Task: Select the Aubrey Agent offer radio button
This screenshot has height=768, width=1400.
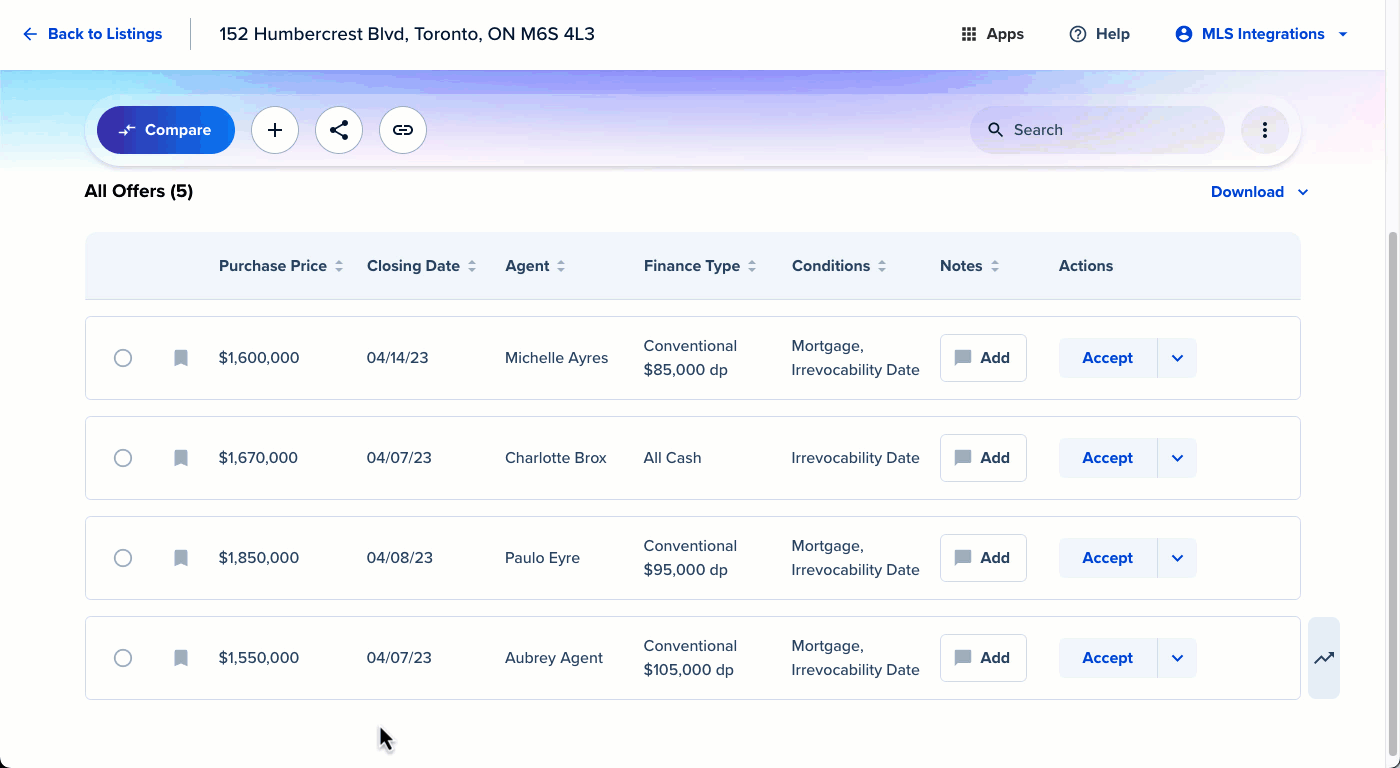Action: point(123,658)
